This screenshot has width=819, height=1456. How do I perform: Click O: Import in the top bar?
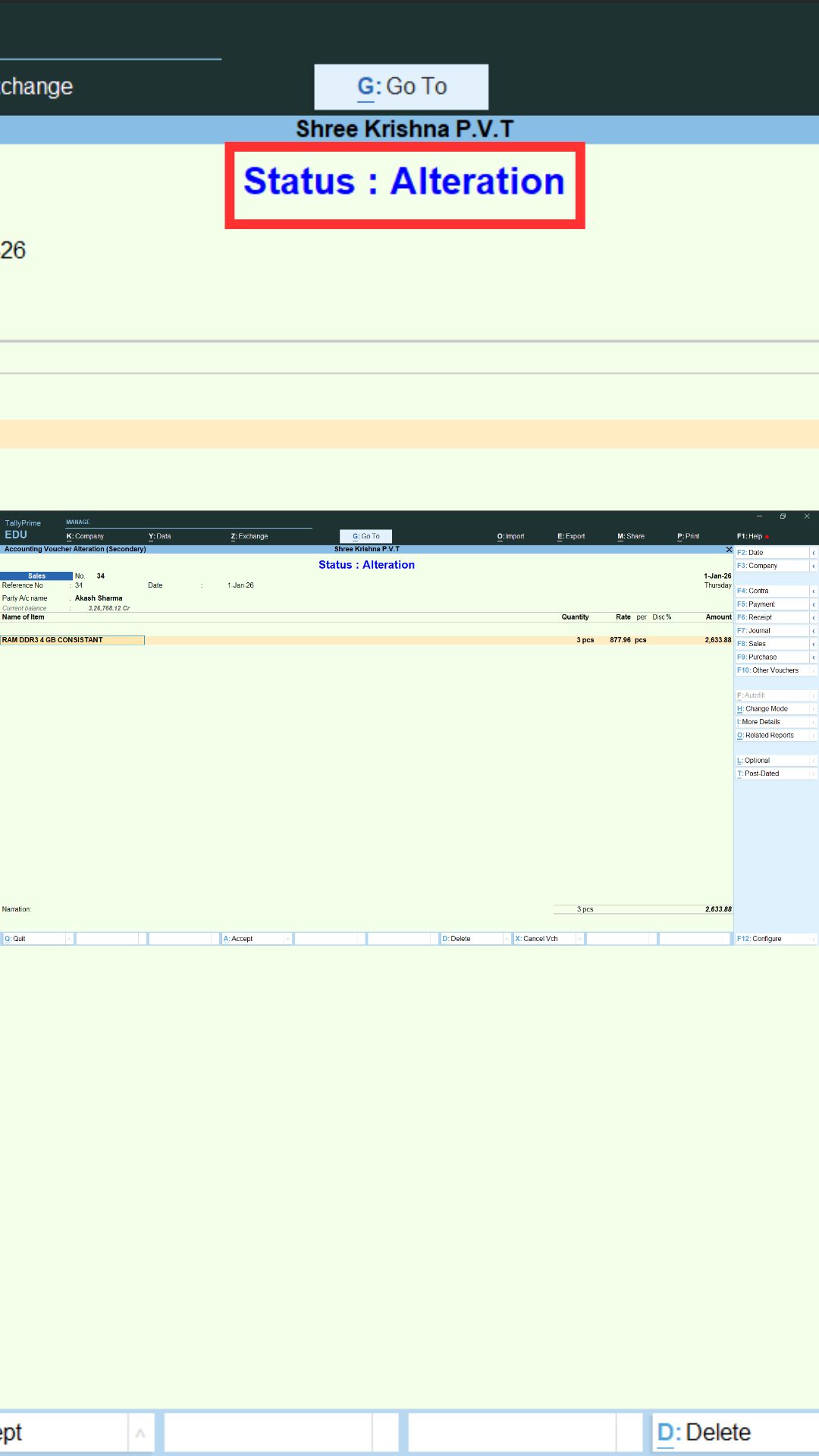[x=510, y=536]
